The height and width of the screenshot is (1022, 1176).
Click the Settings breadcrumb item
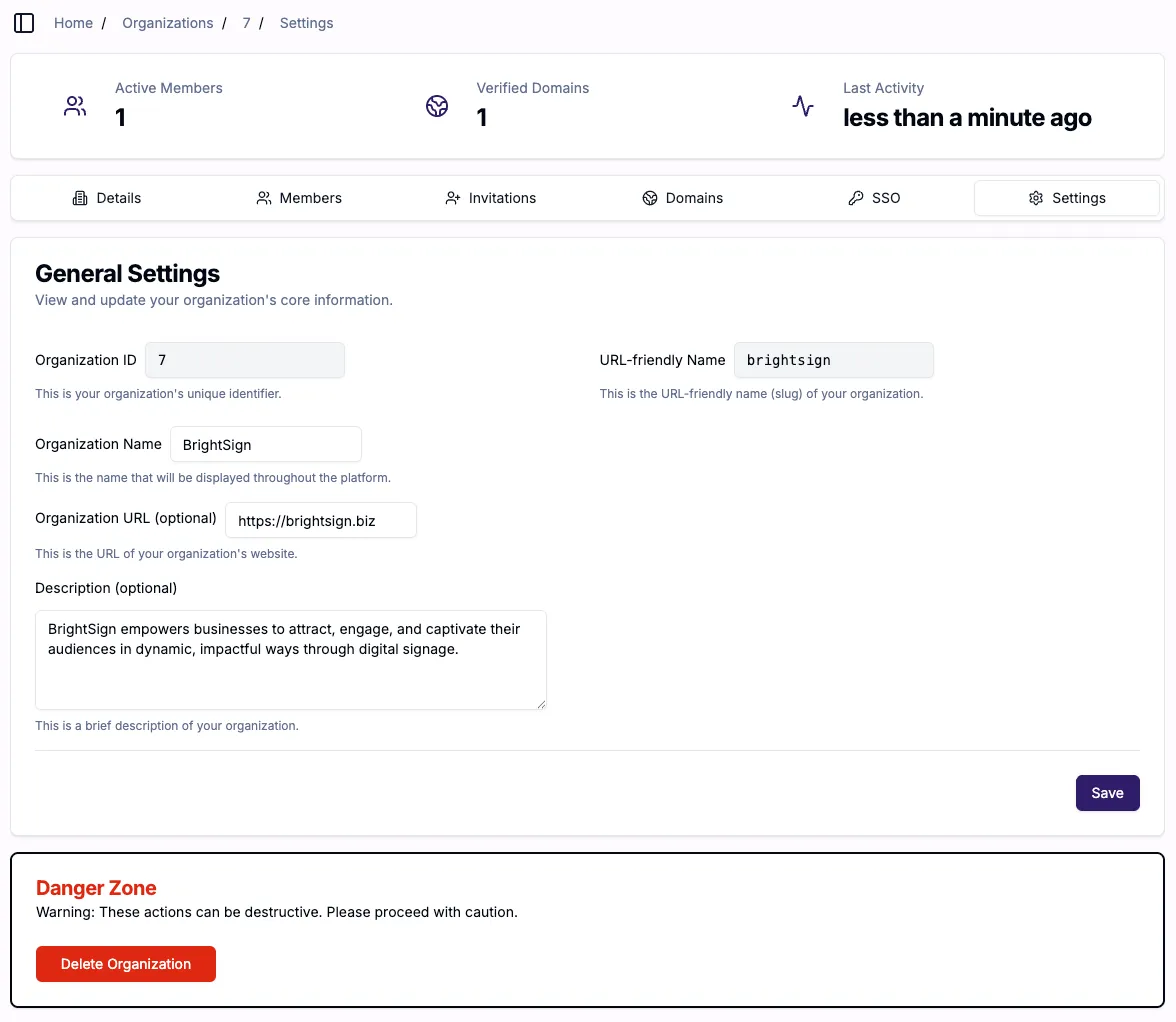point(307,23)
